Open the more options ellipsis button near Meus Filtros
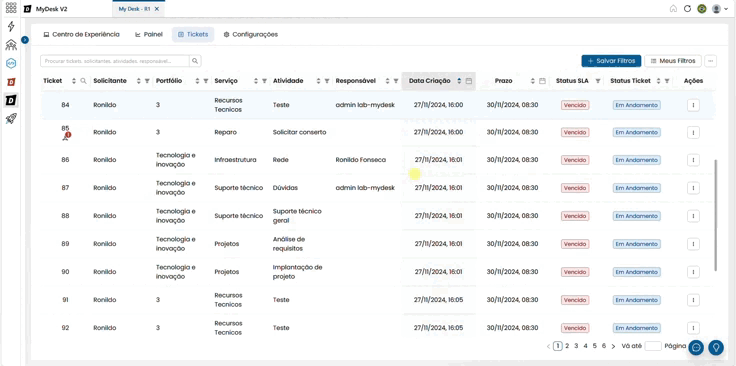This screenshot has width=736, height=366. [x=711, y=61]
